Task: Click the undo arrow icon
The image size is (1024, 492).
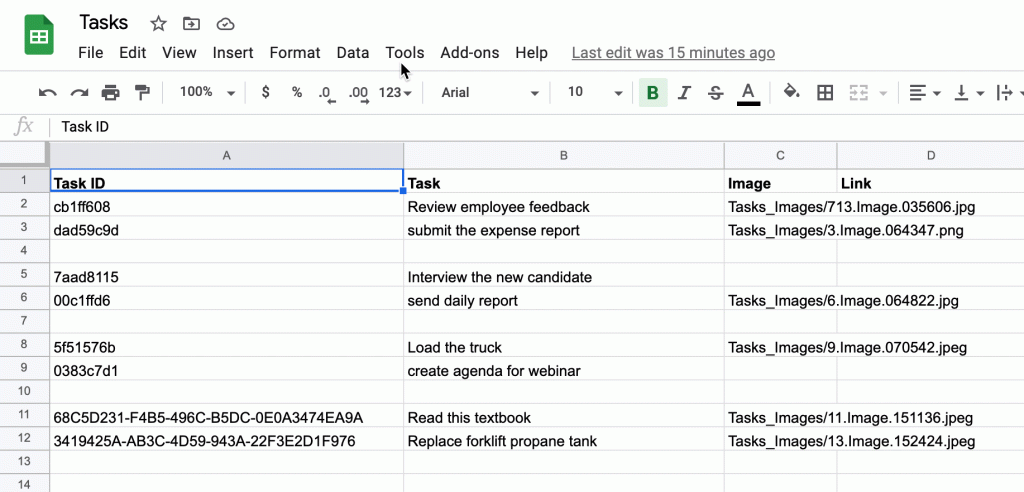Action: 47,93
